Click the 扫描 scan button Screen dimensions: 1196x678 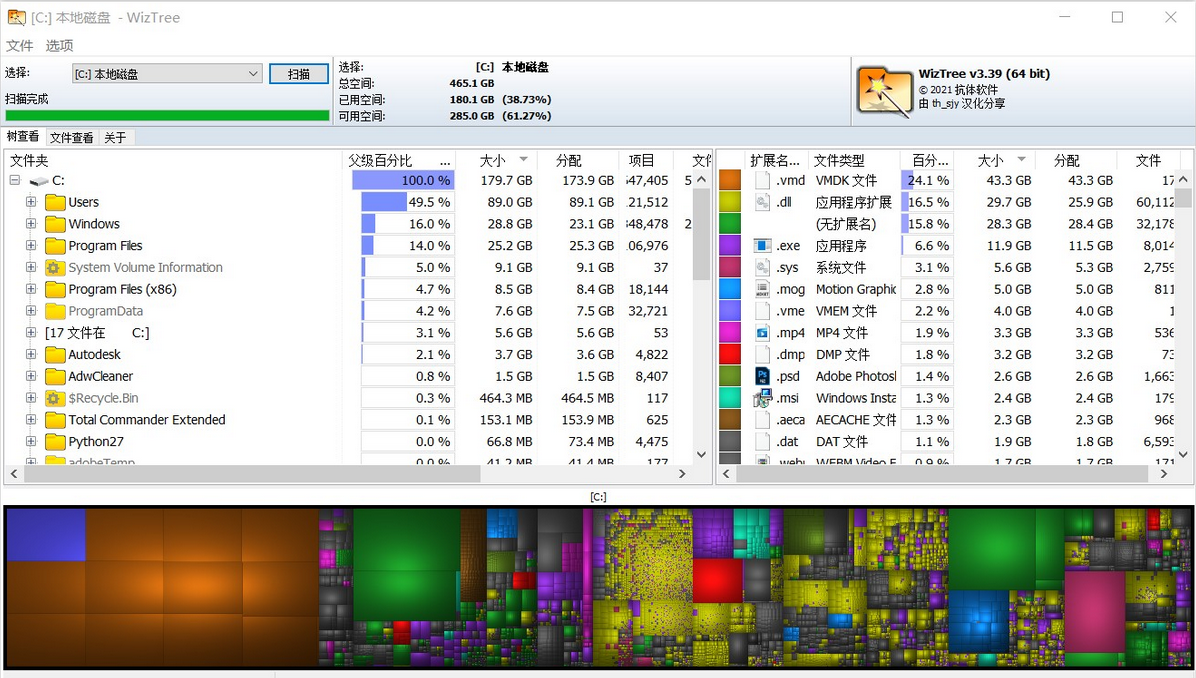click(299, 74)
